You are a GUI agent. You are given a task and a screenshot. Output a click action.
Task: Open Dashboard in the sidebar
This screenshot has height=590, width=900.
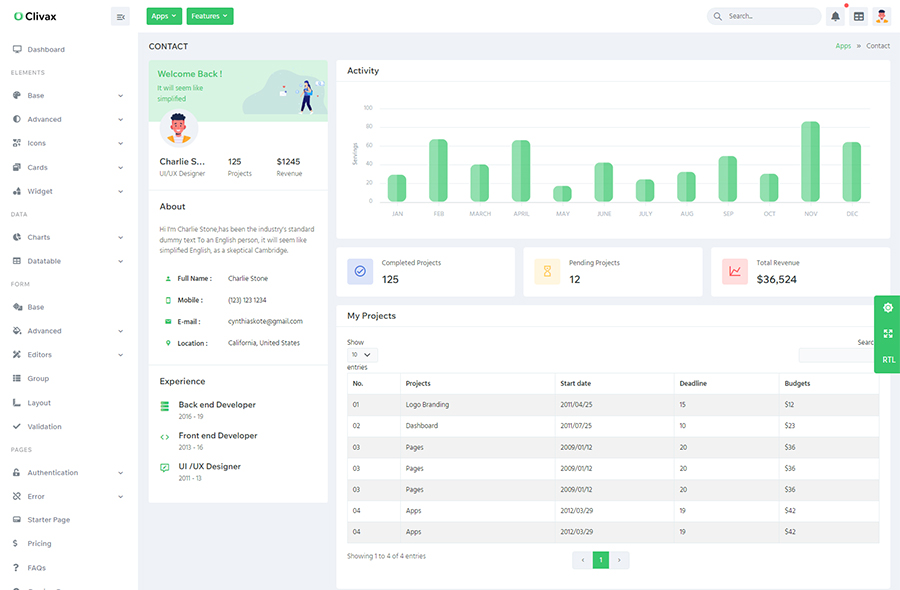pos(46,49)
